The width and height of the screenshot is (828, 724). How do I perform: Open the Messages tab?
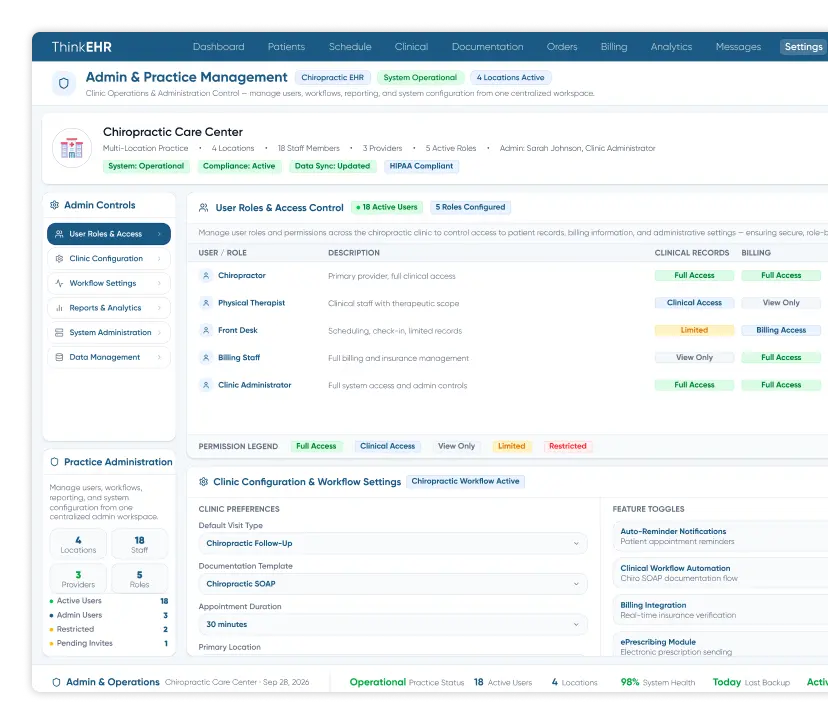coord(738,47)
